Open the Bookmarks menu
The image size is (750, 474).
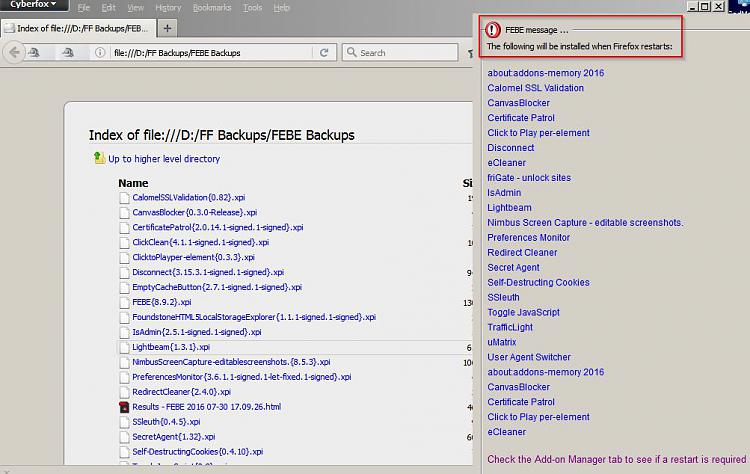tap(212, 8)
